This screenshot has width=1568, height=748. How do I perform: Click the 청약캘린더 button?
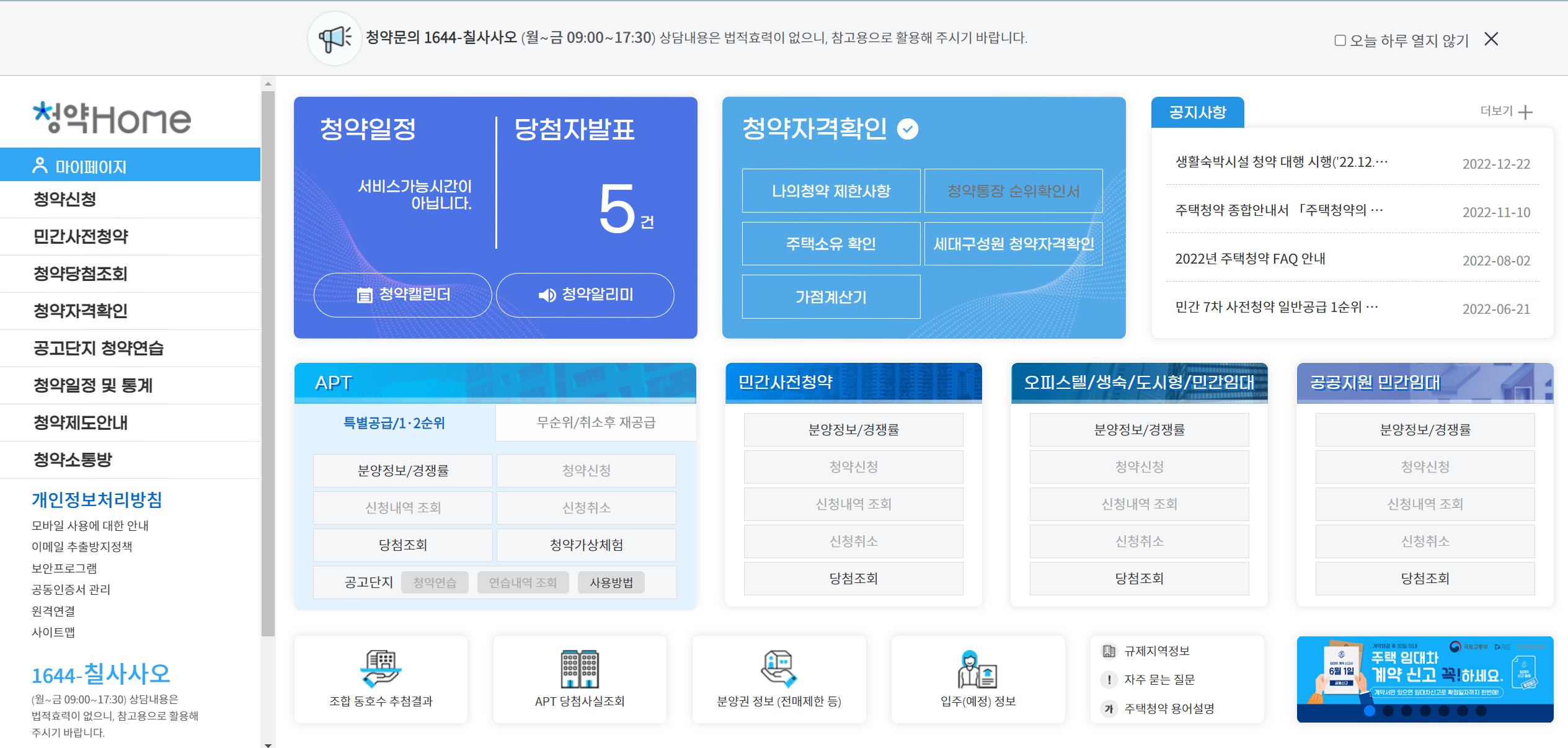[403, 295]
